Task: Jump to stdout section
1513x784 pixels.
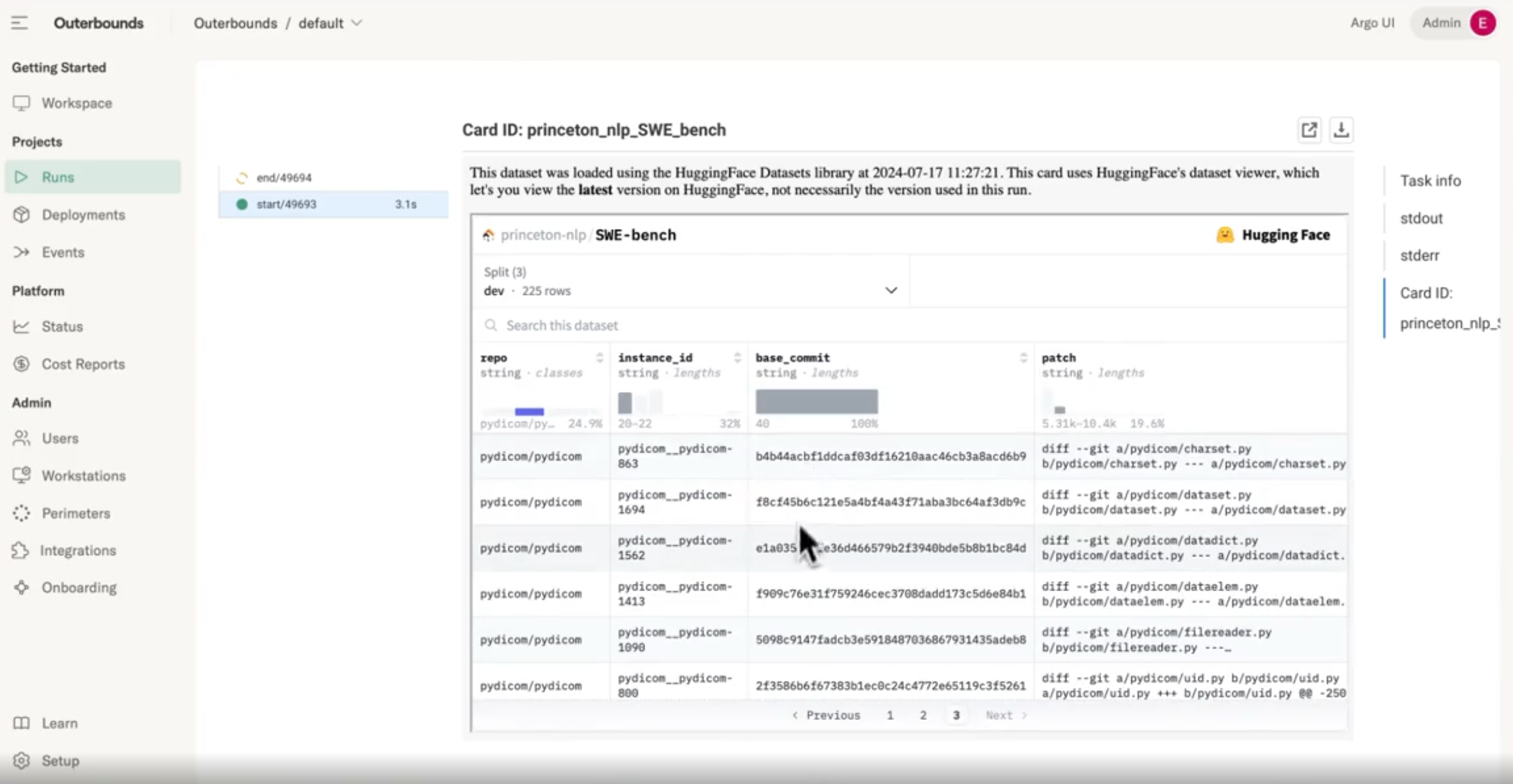Action: [x=1421, y=219]
